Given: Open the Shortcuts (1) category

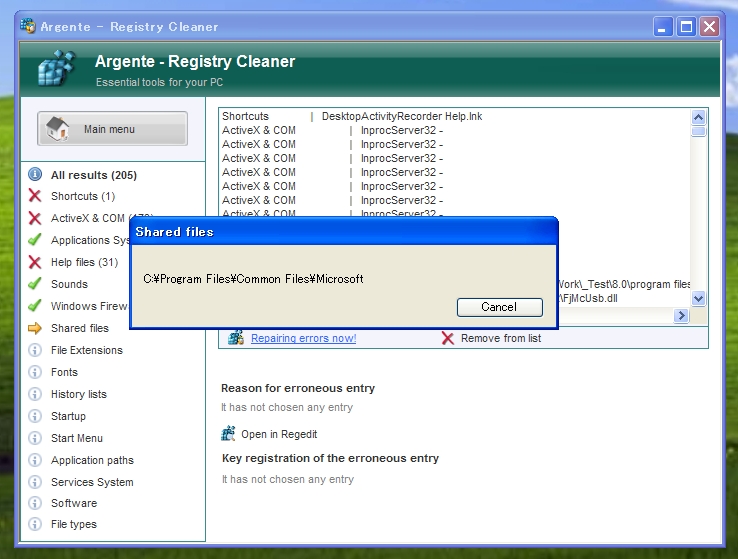Looking at the screenshot, I should 83,196.
